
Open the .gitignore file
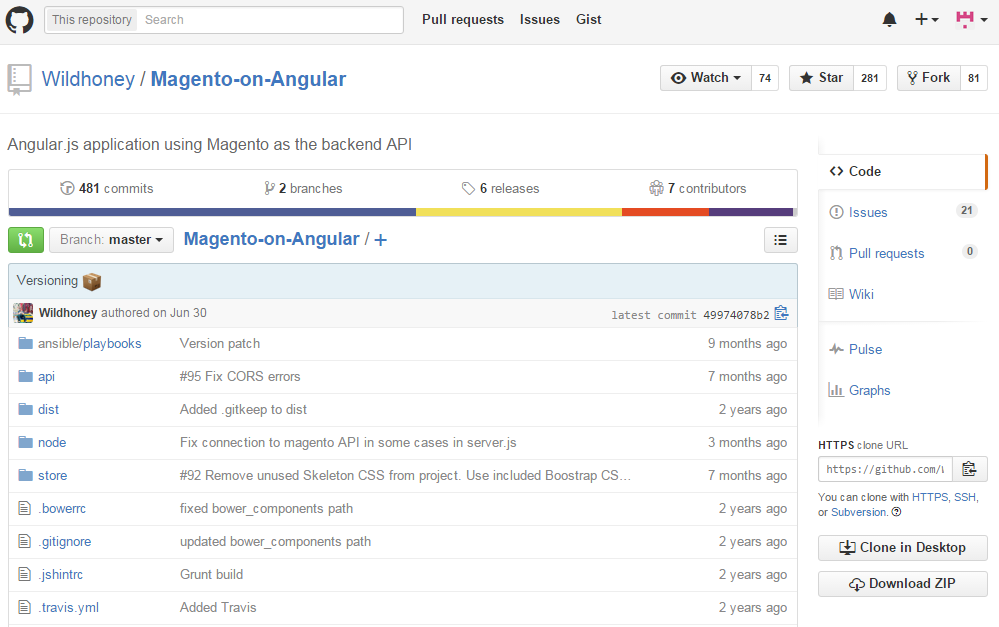[64, 542]
